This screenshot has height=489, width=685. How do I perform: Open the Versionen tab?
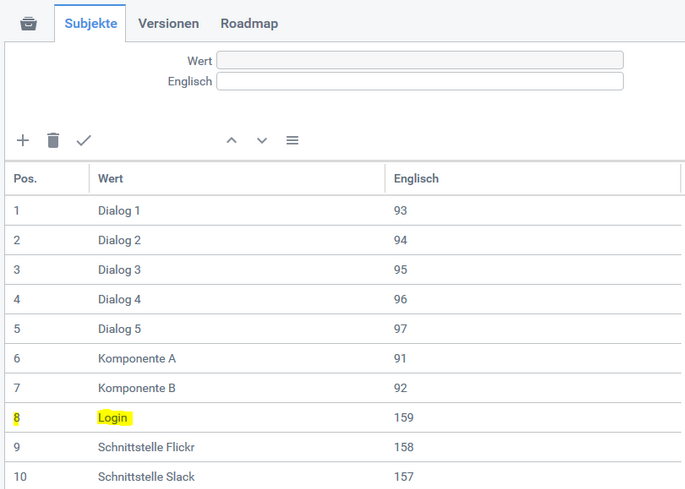(168, 23)
